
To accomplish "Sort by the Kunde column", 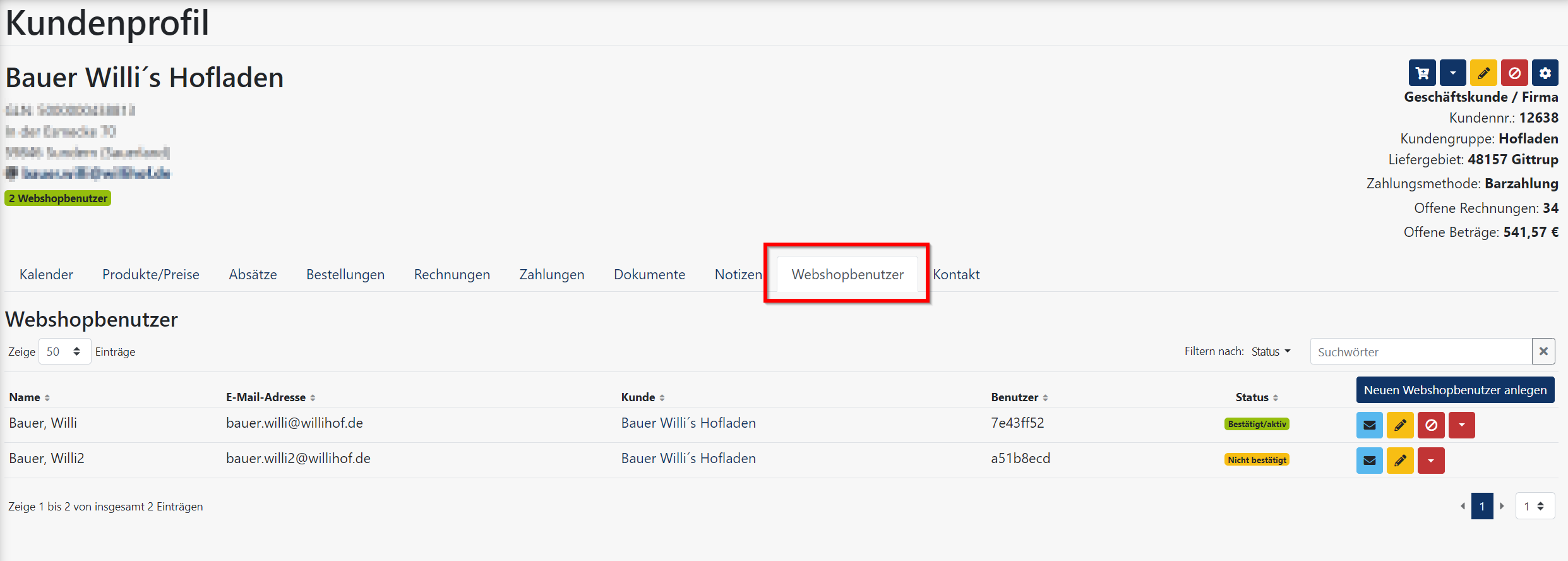I will [x=643, y=397].
